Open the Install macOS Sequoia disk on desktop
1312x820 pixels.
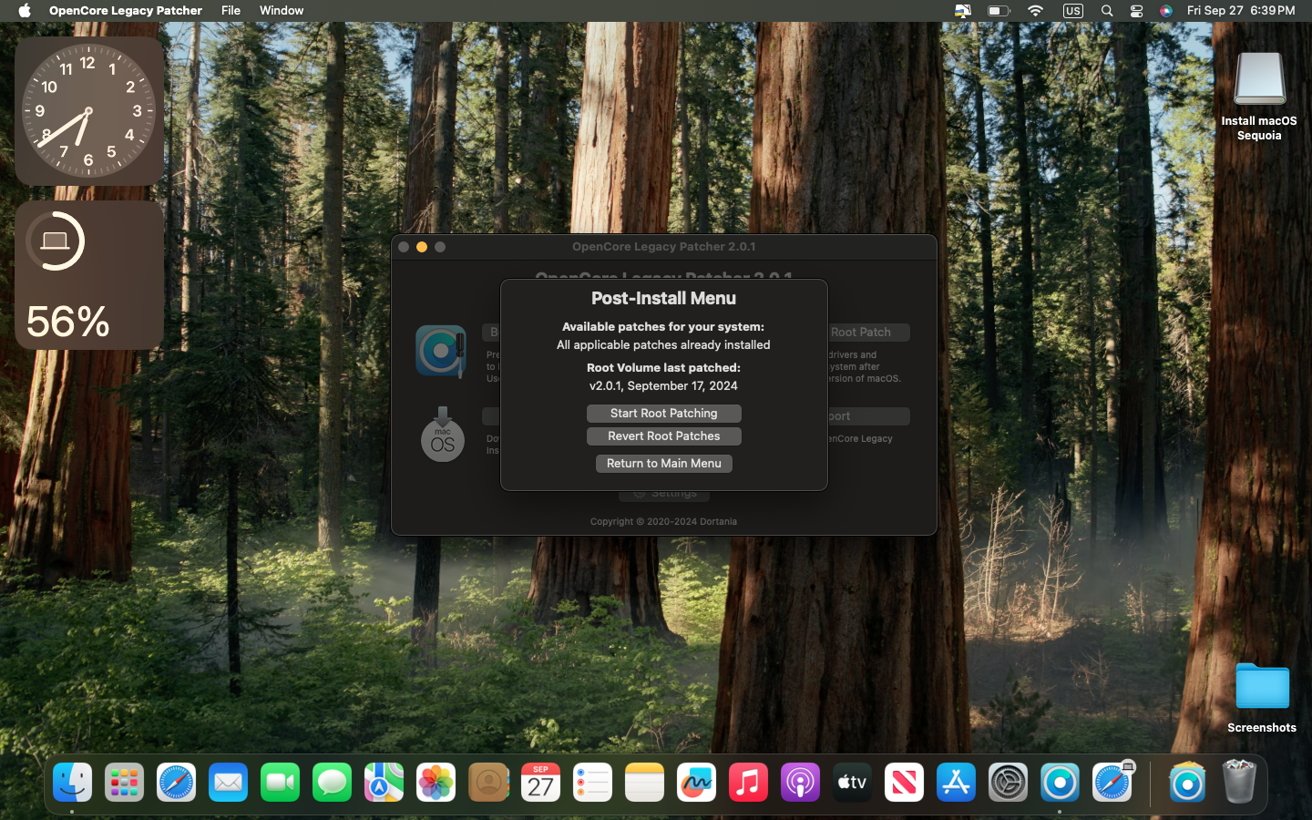tap(1259, 79)
